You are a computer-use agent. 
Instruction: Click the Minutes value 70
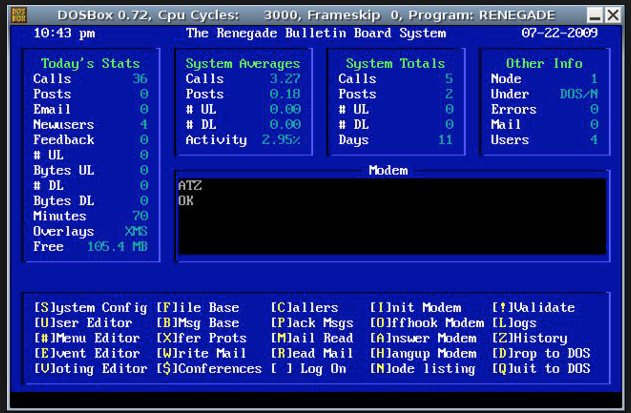pos(140,216)
